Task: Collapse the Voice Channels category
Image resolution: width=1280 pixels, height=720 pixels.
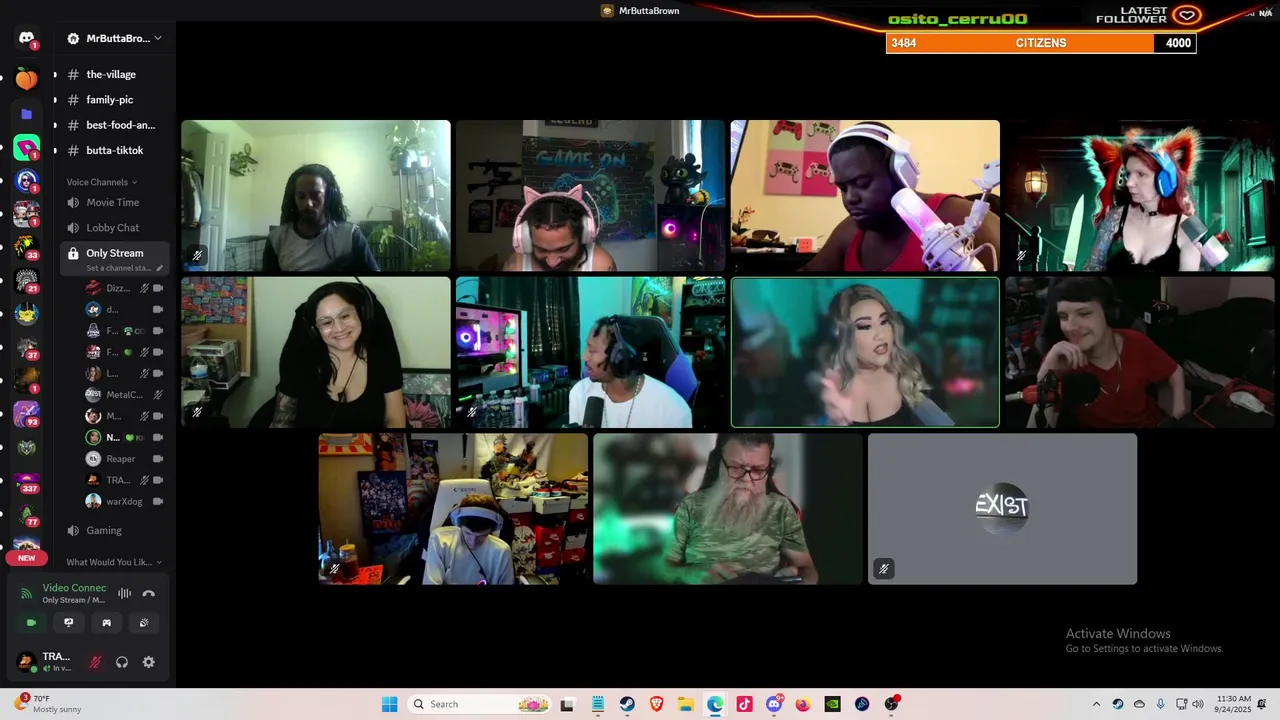Action: (x=102, y=182)
